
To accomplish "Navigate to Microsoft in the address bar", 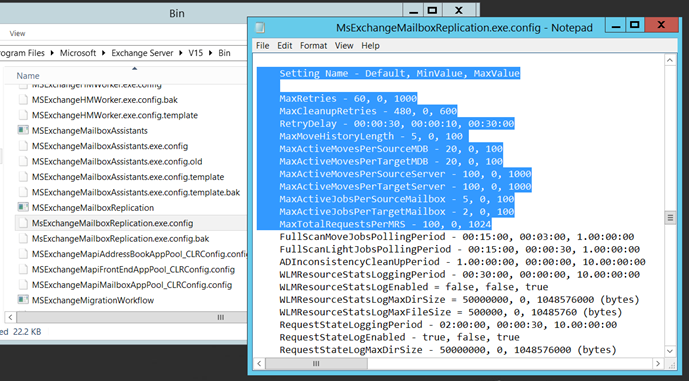I will 78,53.
